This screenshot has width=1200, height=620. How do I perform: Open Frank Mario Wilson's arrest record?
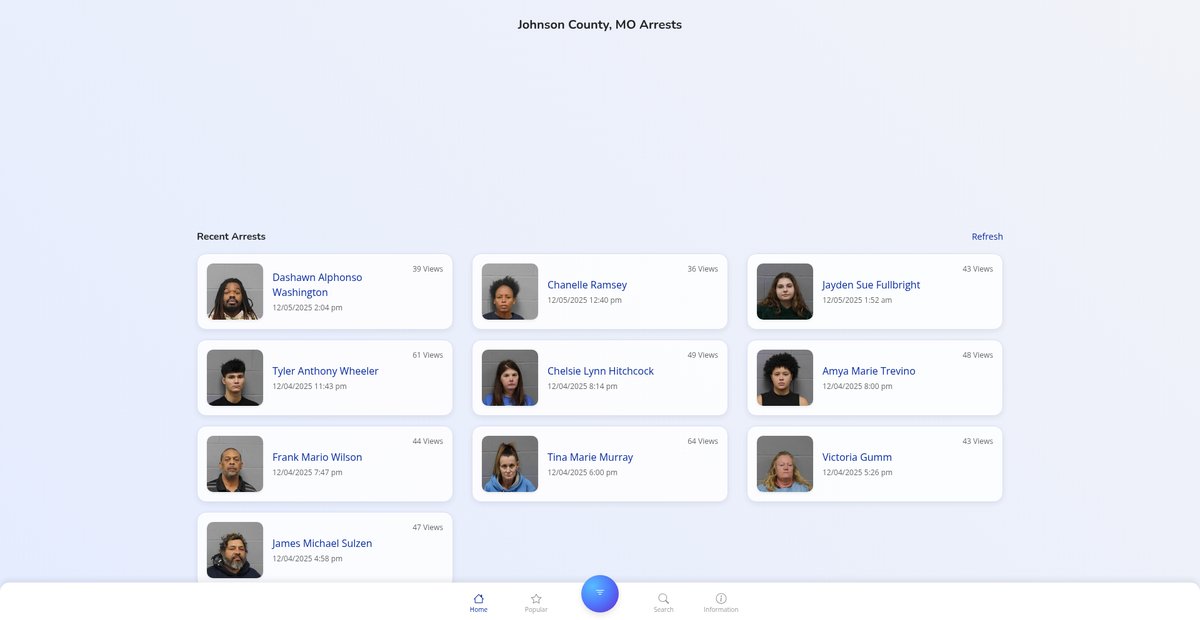pyautogui.click(x=325, y=464)
